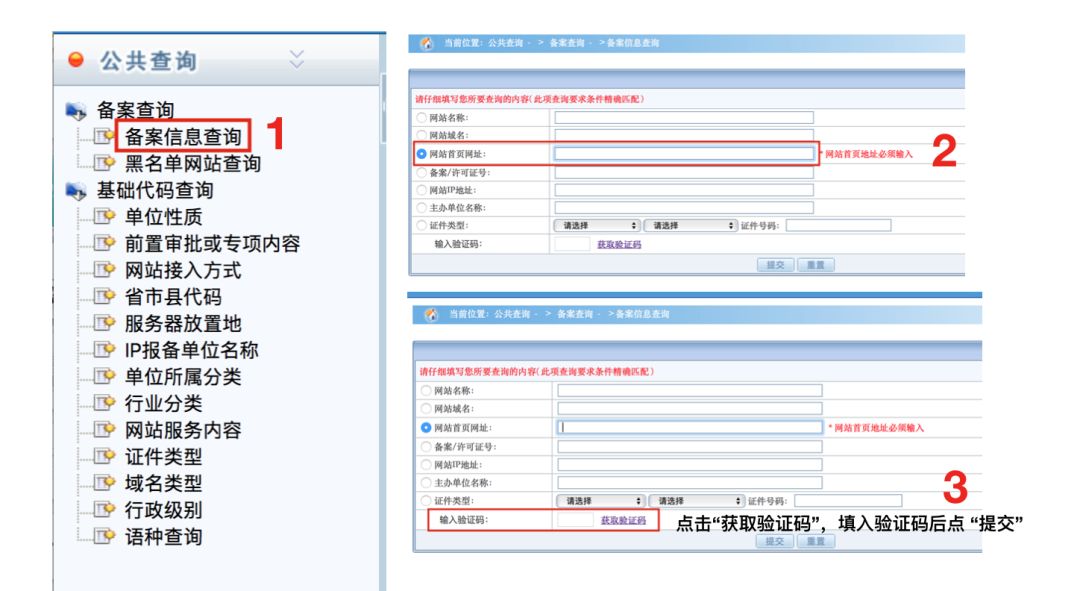This screenshot has width=1080, height=591.
Task: Select 主办单位名称 radio in the lower form
Action: tap(426, 483)
